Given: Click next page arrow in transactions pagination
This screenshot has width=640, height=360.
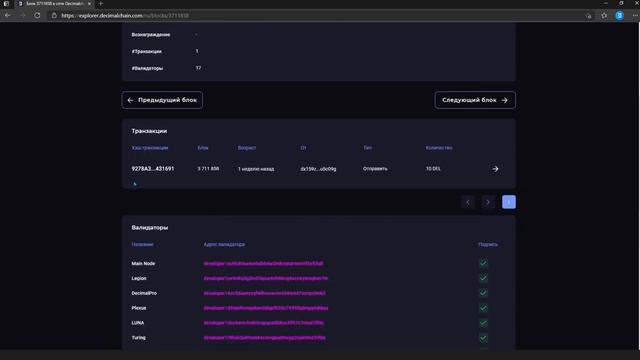Looking at the screenshot, I should [x=488, y=202].
